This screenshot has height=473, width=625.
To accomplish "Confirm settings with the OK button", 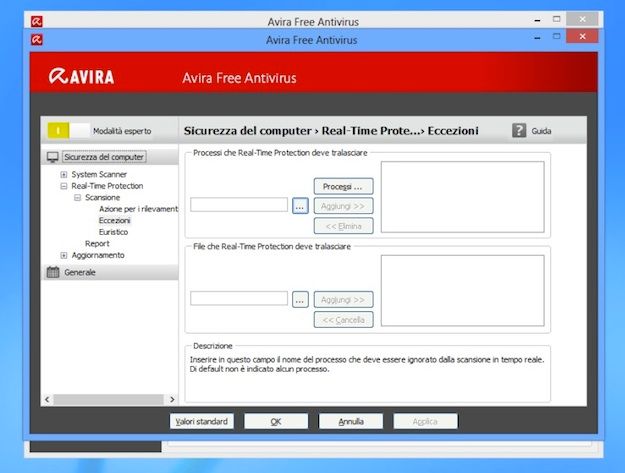I will pyautogui.click(x=276, y=421).
